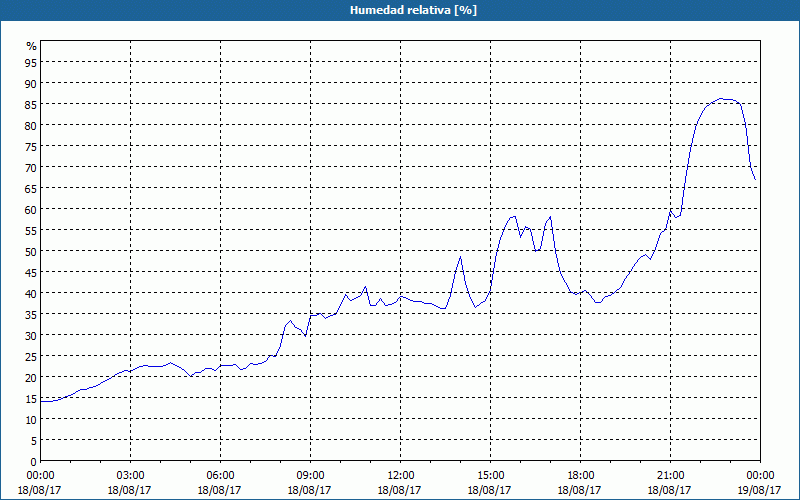The height and width of the screenshot is (500, 800).
Task: Select the 30 label on the y-axis
Action: (x=32, y=335)
